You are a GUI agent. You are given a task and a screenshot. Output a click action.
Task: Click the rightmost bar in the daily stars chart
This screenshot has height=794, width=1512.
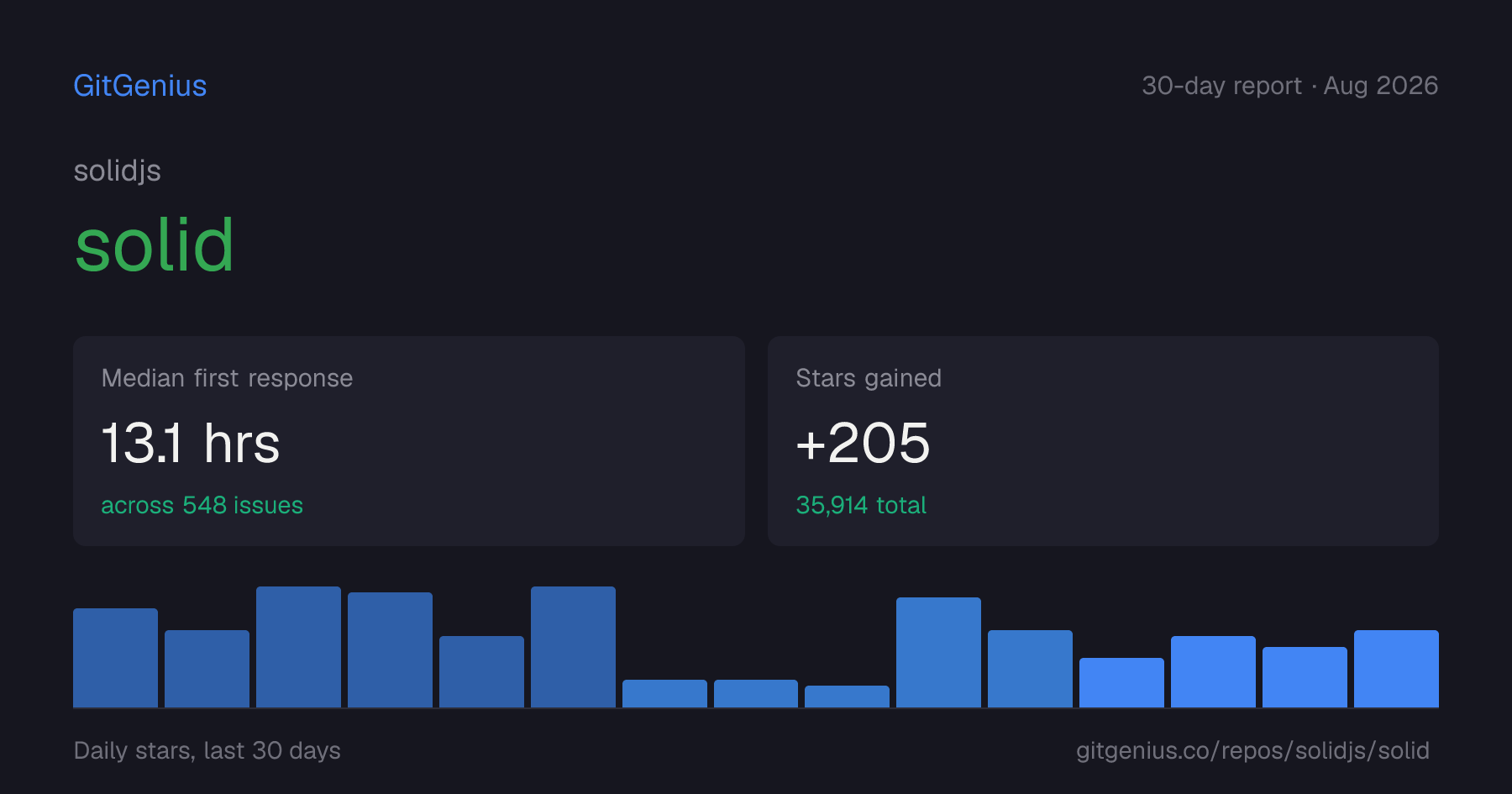(1396, 669)
